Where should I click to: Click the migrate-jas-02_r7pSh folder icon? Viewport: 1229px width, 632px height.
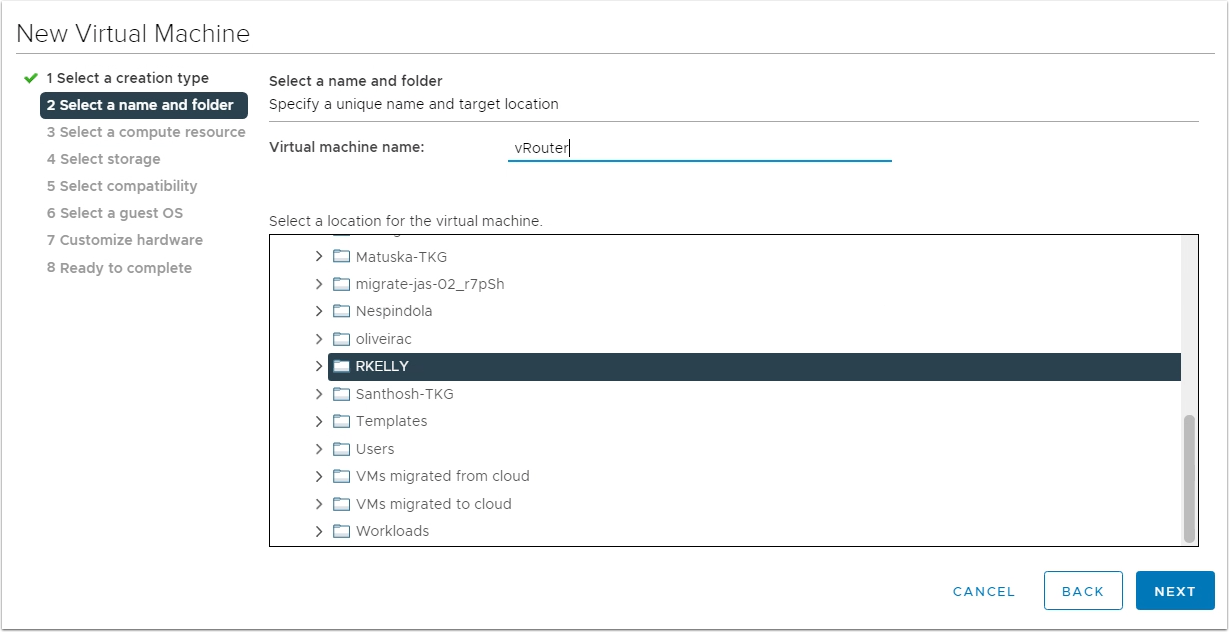pos(341,284)
